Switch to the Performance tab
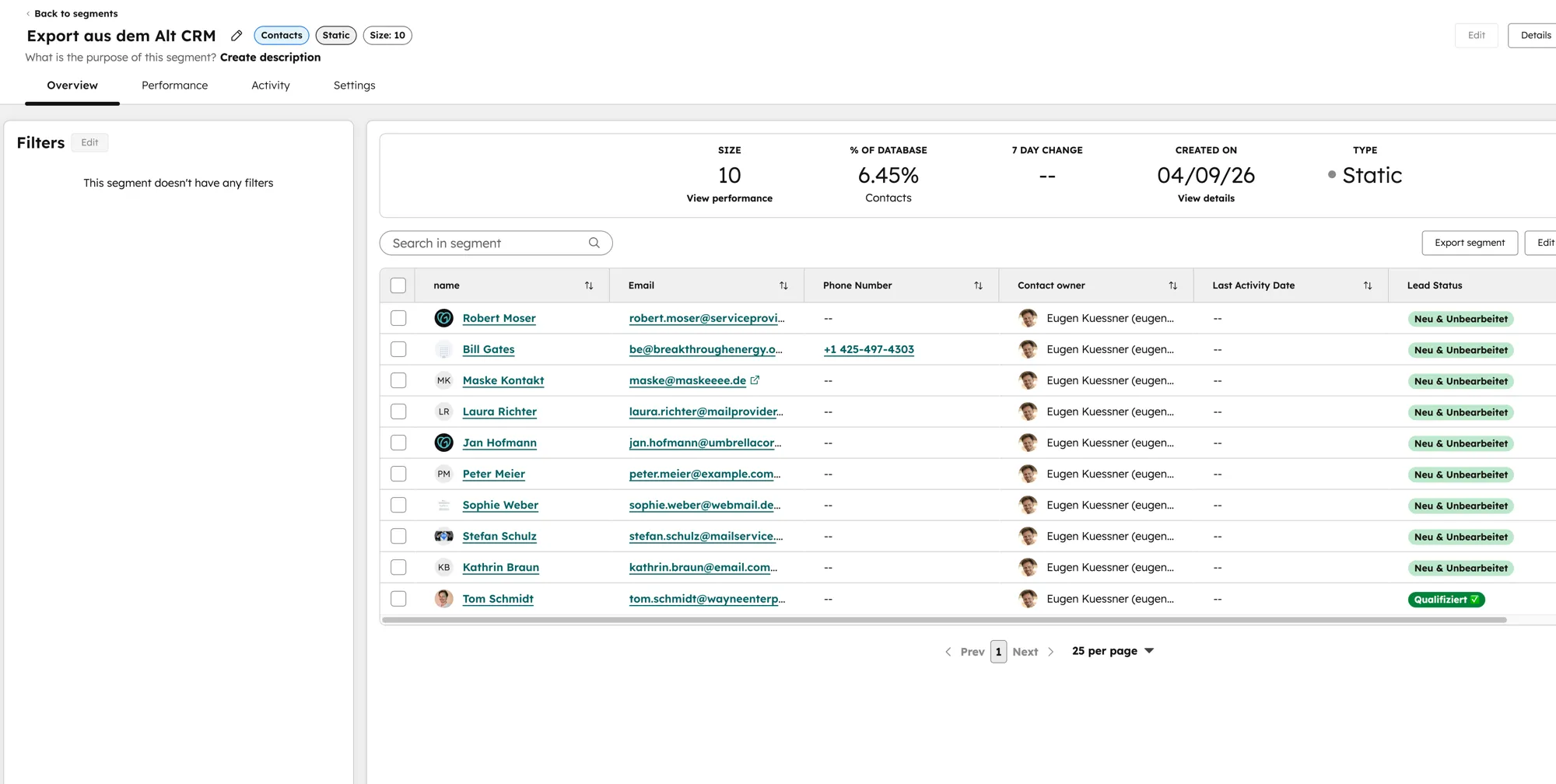Screen dimensions: 1556x784 click(x=174, y=86)
